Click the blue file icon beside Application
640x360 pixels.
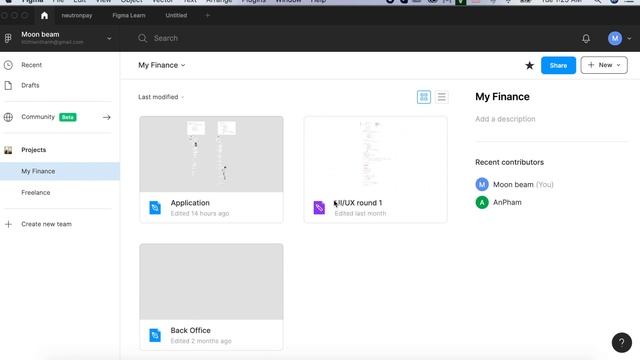point(155,208)
